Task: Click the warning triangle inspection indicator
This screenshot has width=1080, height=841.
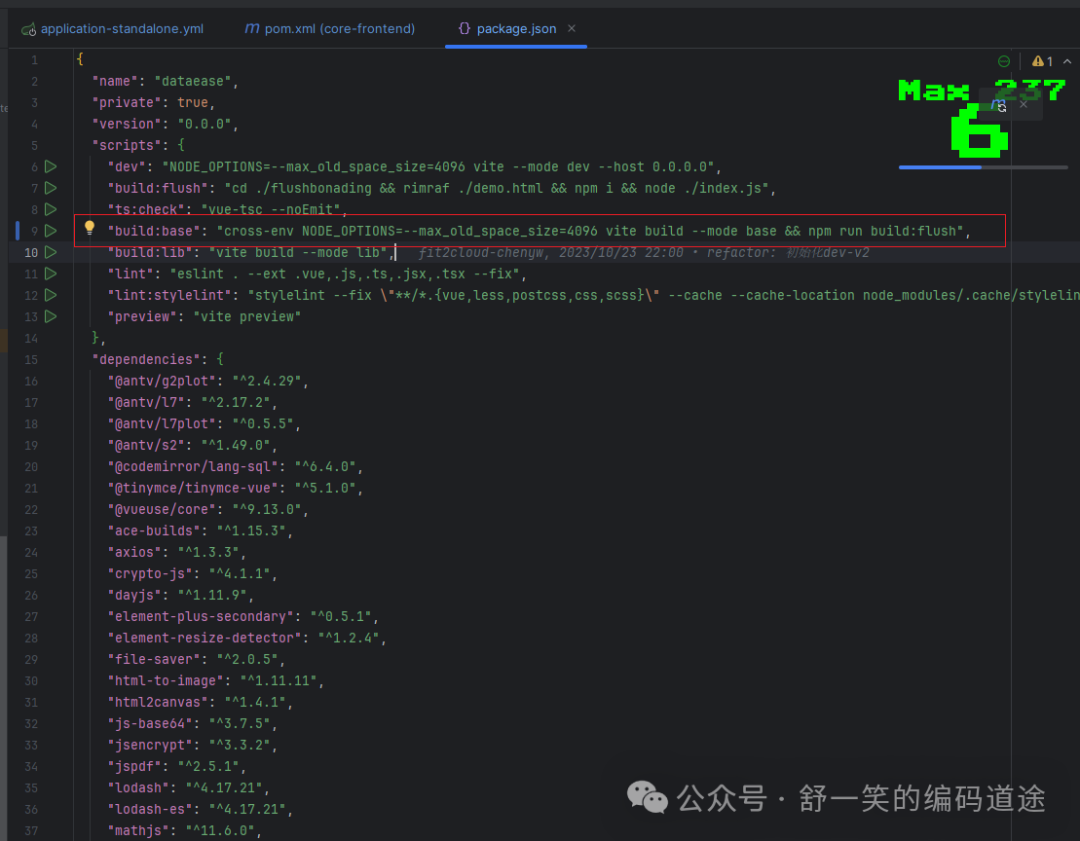Action: click(x=1037, y=61)
